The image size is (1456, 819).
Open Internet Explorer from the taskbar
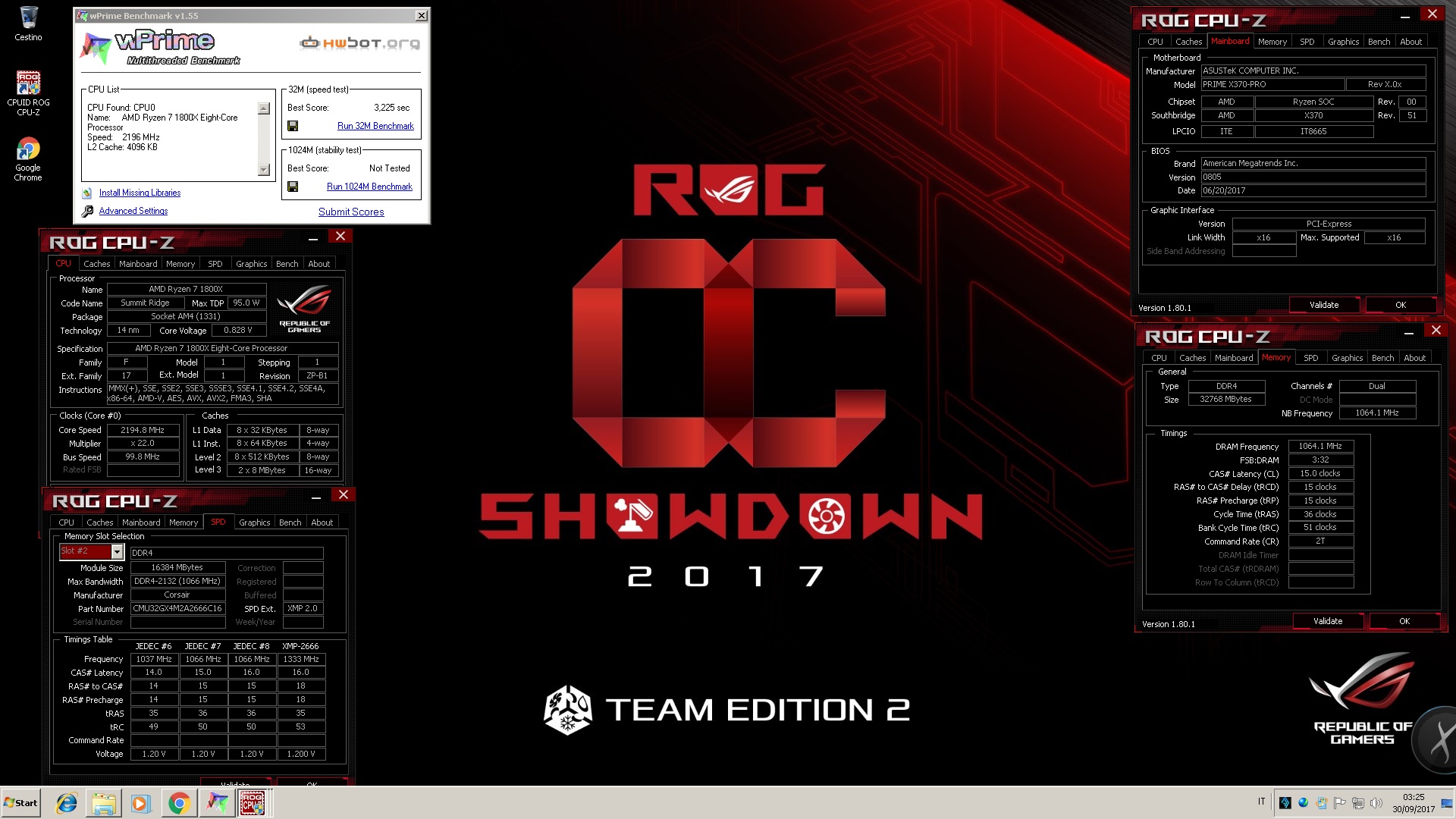[67, 803]
